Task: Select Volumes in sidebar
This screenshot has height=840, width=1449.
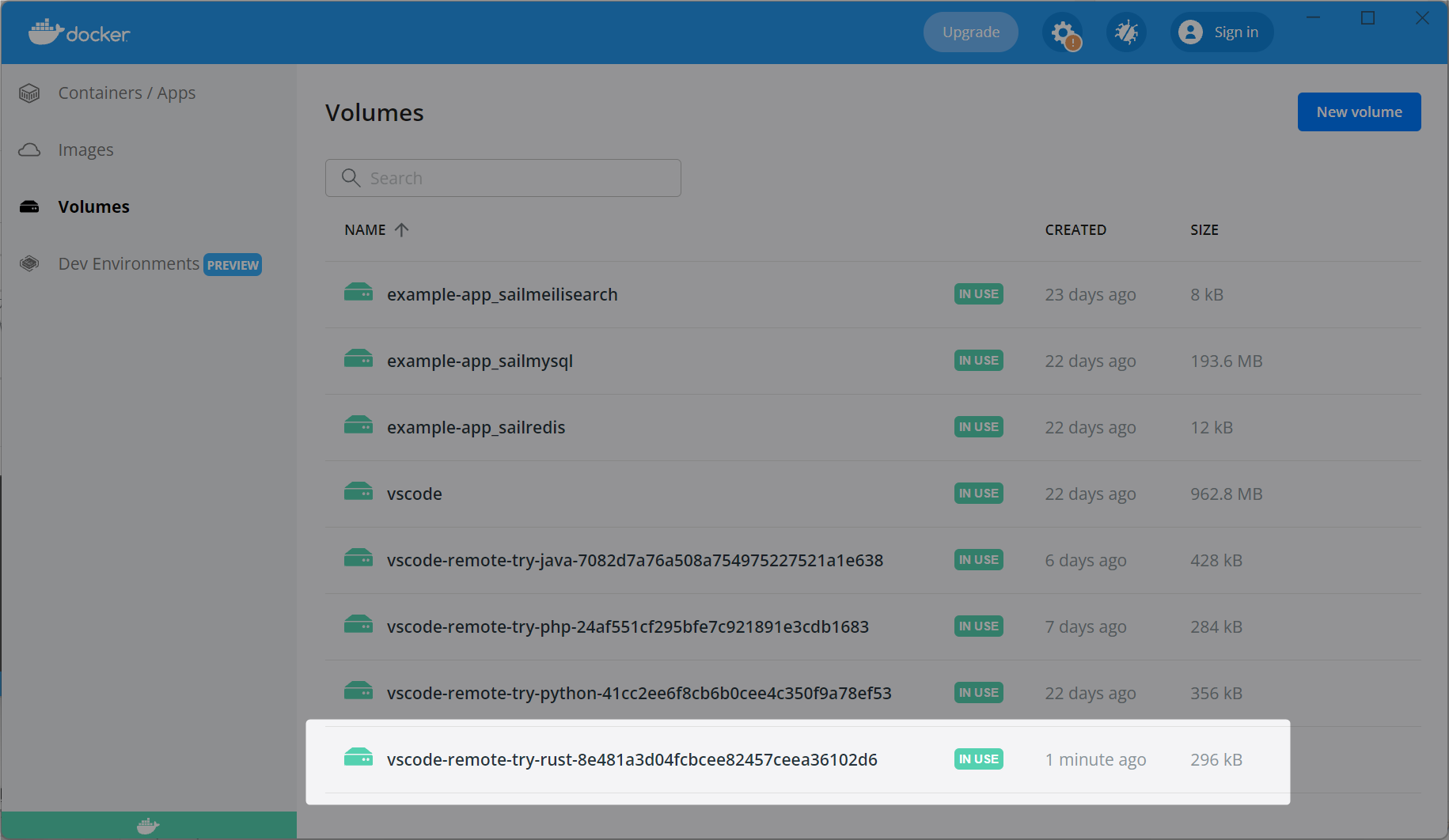Action: tap(93, 207)
